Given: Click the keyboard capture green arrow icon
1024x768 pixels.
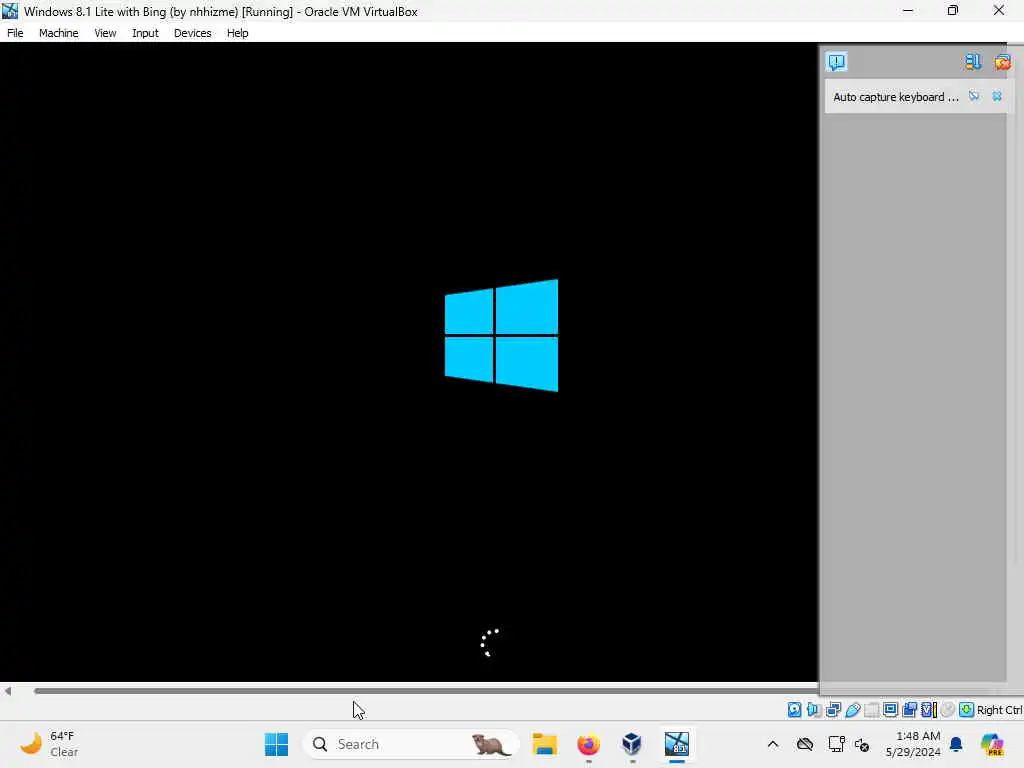Looking at the screenshot, I should 967,710.
